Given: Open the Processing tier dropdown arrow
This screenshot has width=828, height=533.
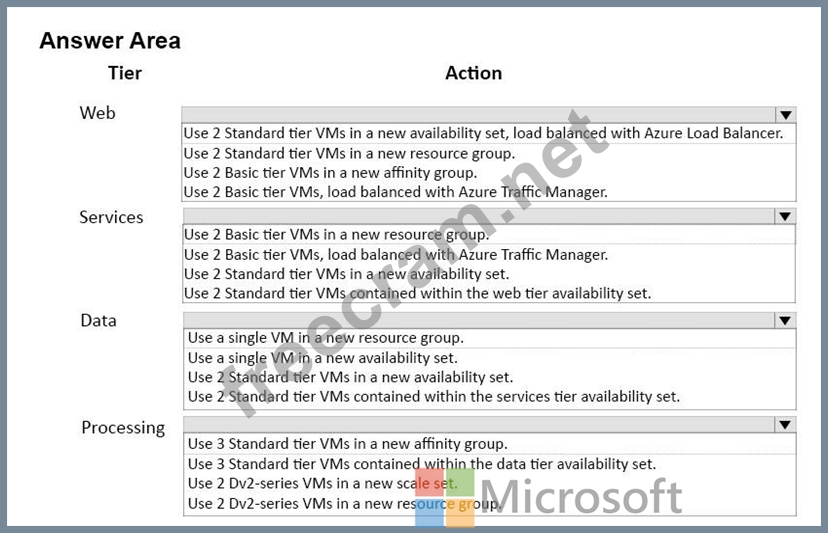Looking at the screenshot, I should (785, 425).
